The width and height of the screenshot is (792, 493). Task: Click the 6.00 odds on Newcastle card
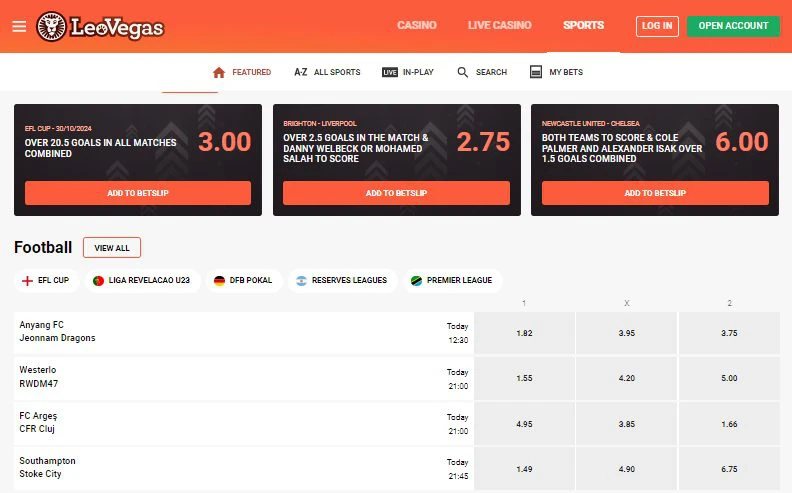tap(742, 142)
